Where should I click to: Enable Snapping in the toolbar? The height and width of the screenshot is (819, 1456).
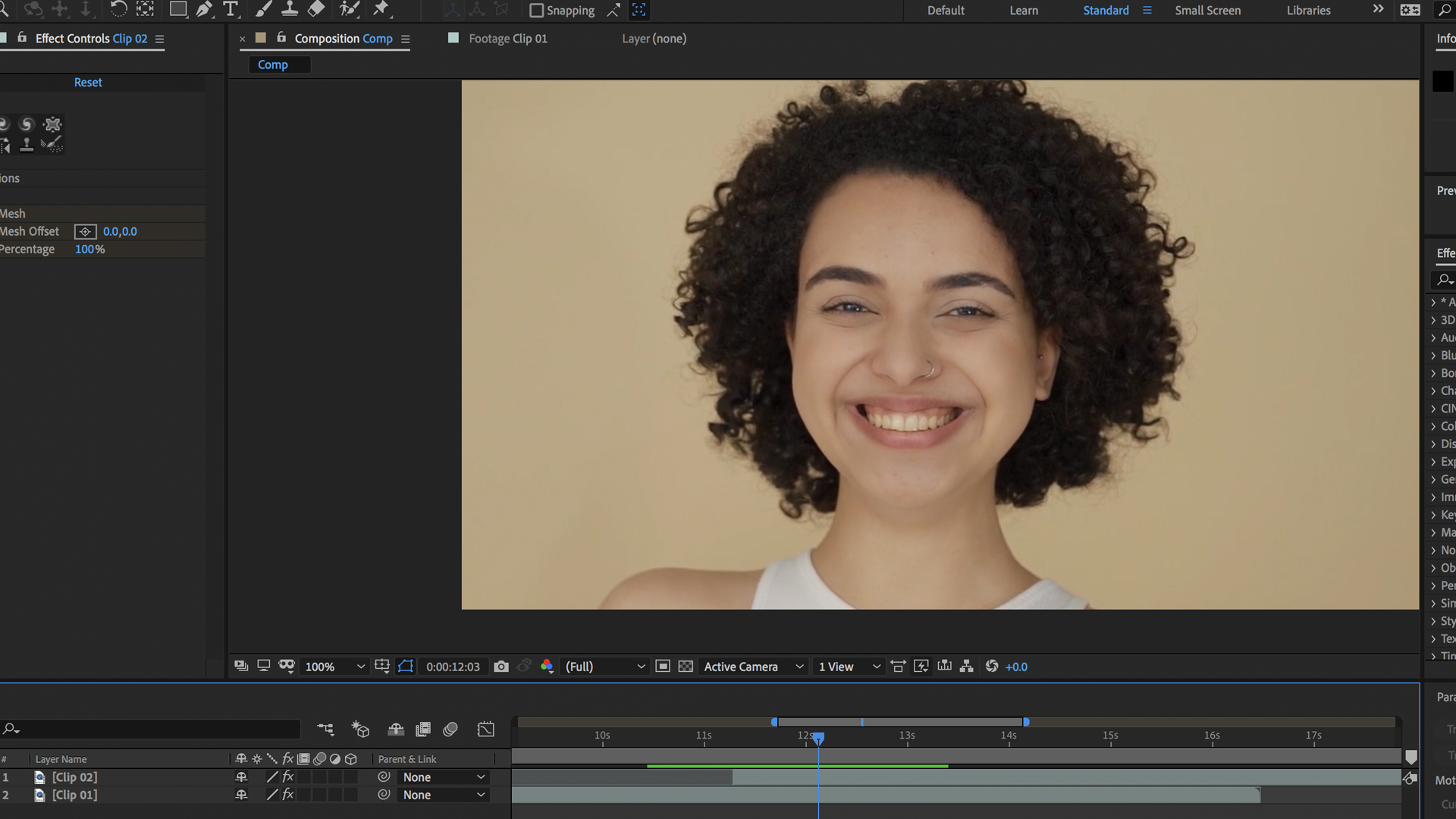[x=537, y=11]
